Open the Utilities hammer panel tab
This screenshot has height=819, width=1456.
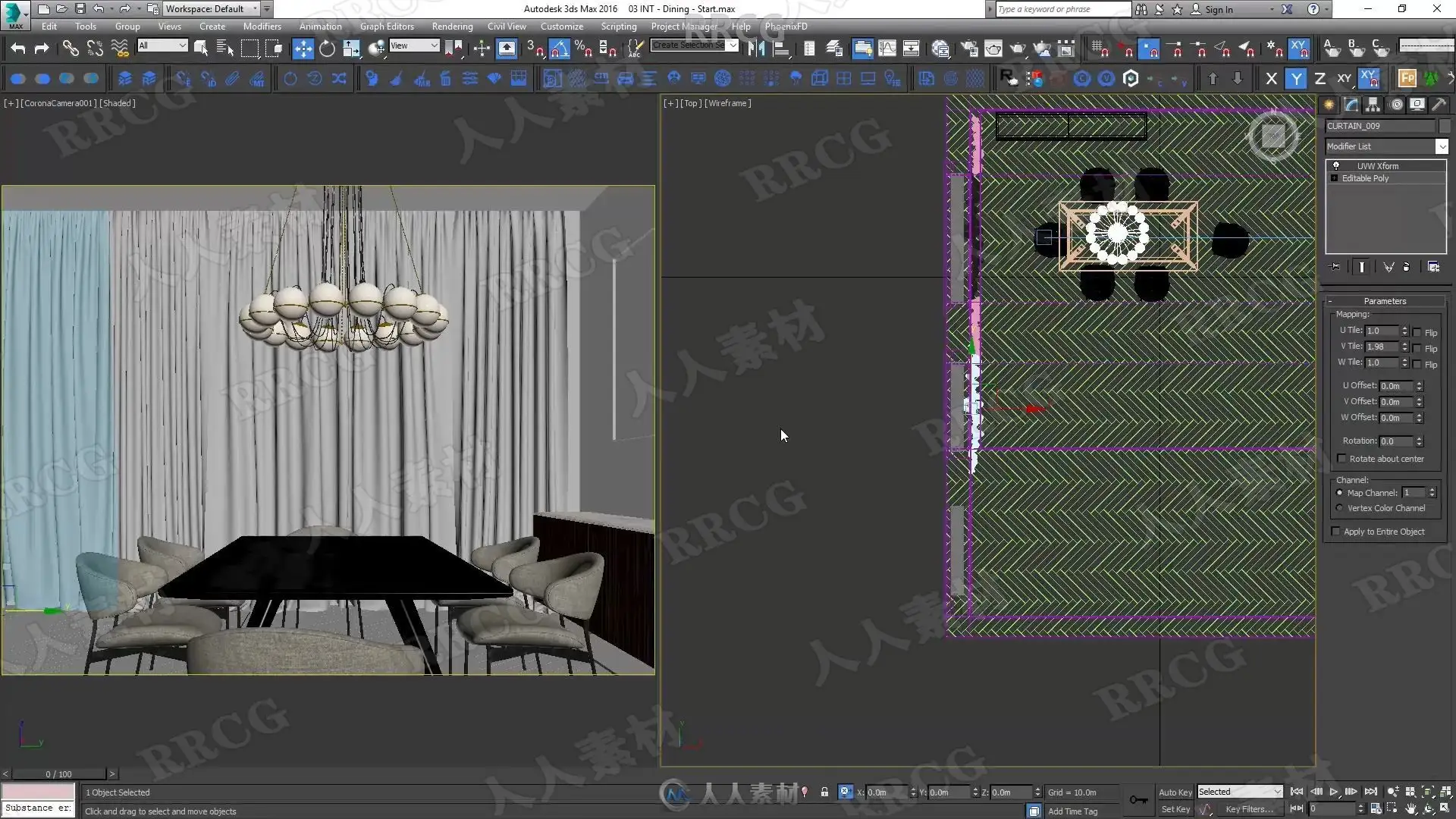[1439, 105]
